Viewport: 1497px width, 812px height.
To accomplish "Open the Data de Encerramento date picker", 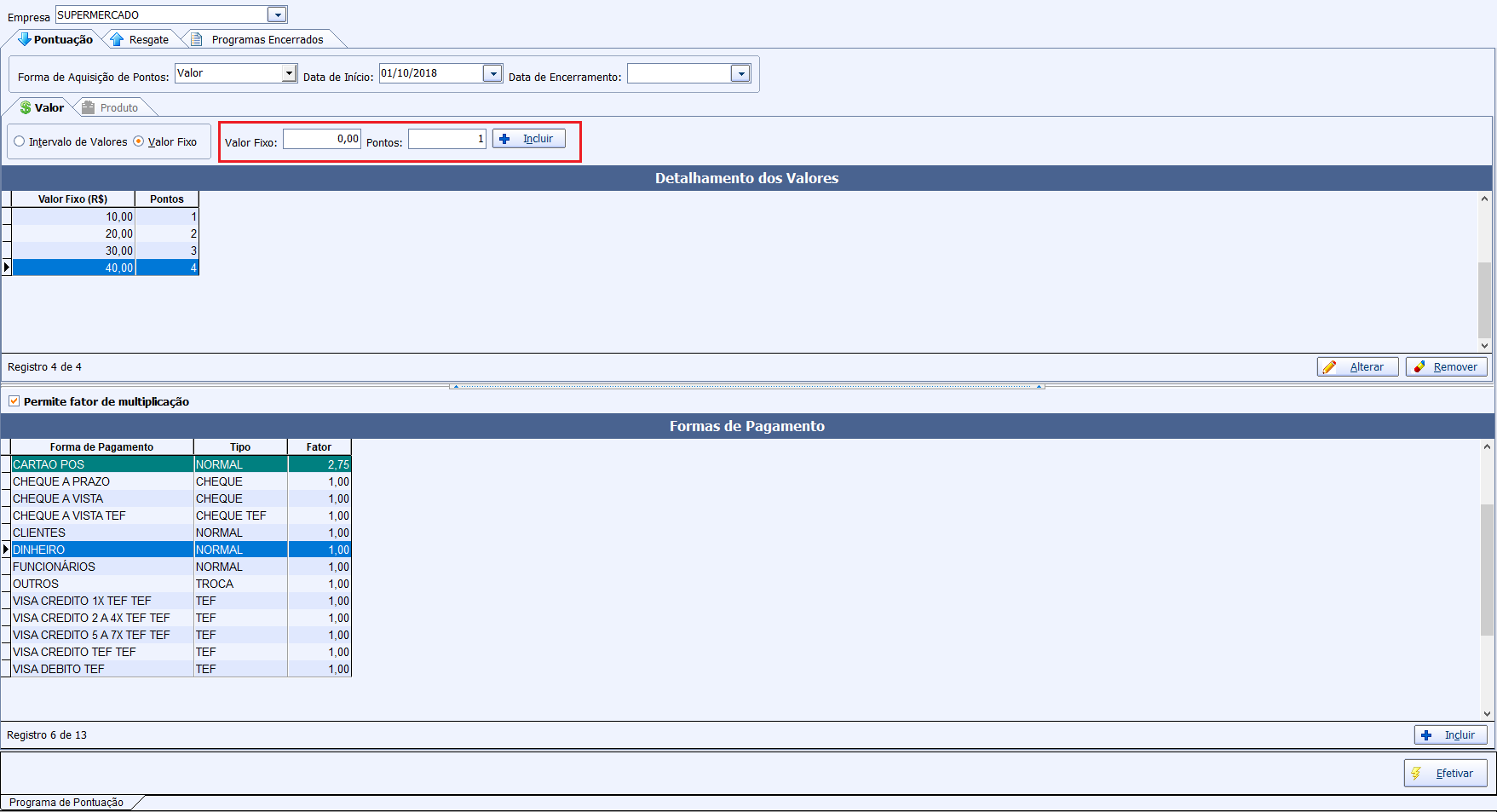I will pyautogui.click(x=740, y=74).
